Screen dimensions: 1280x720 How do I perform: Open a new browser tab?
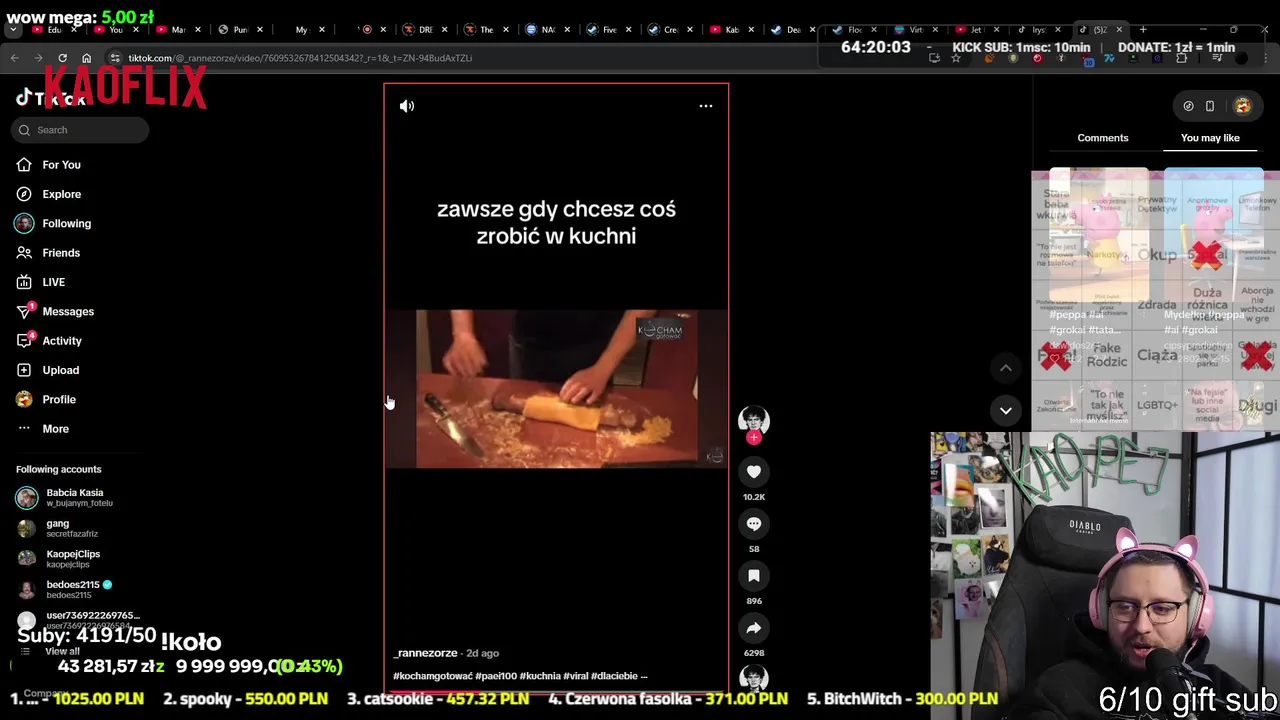click(x=1143, y=30)
